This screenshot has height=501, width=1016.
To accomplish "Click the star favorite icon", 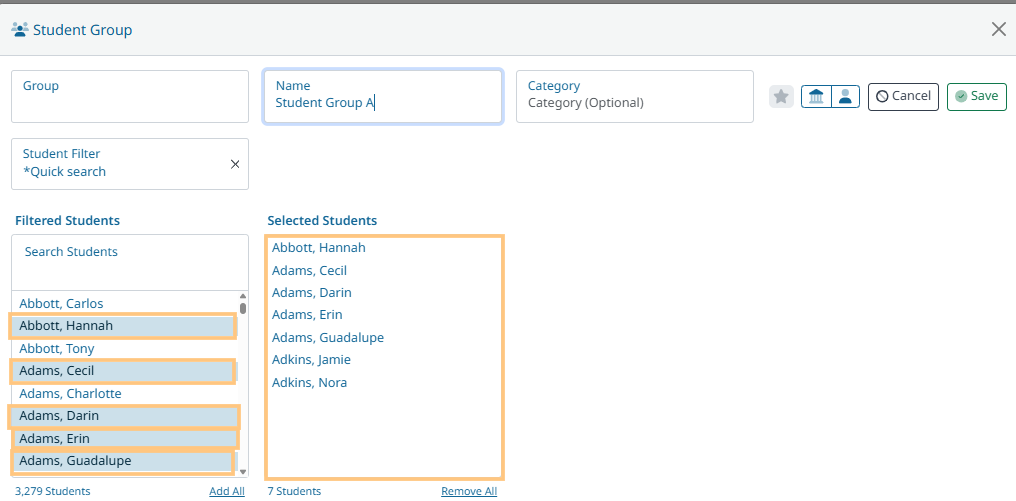I will click(781, 96).
